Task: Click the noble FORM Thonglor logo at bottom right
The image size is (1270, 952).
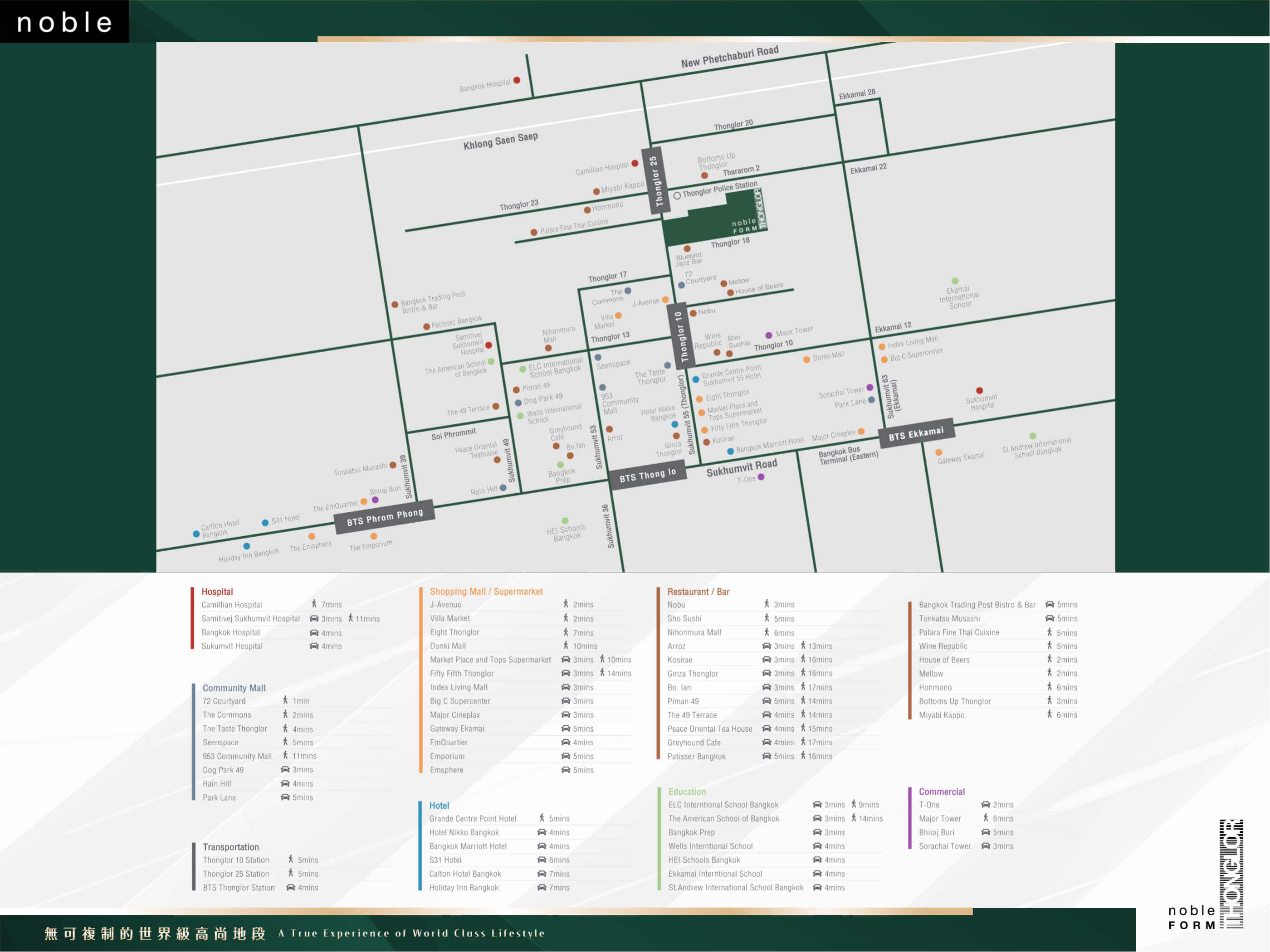Action: 1206,874
